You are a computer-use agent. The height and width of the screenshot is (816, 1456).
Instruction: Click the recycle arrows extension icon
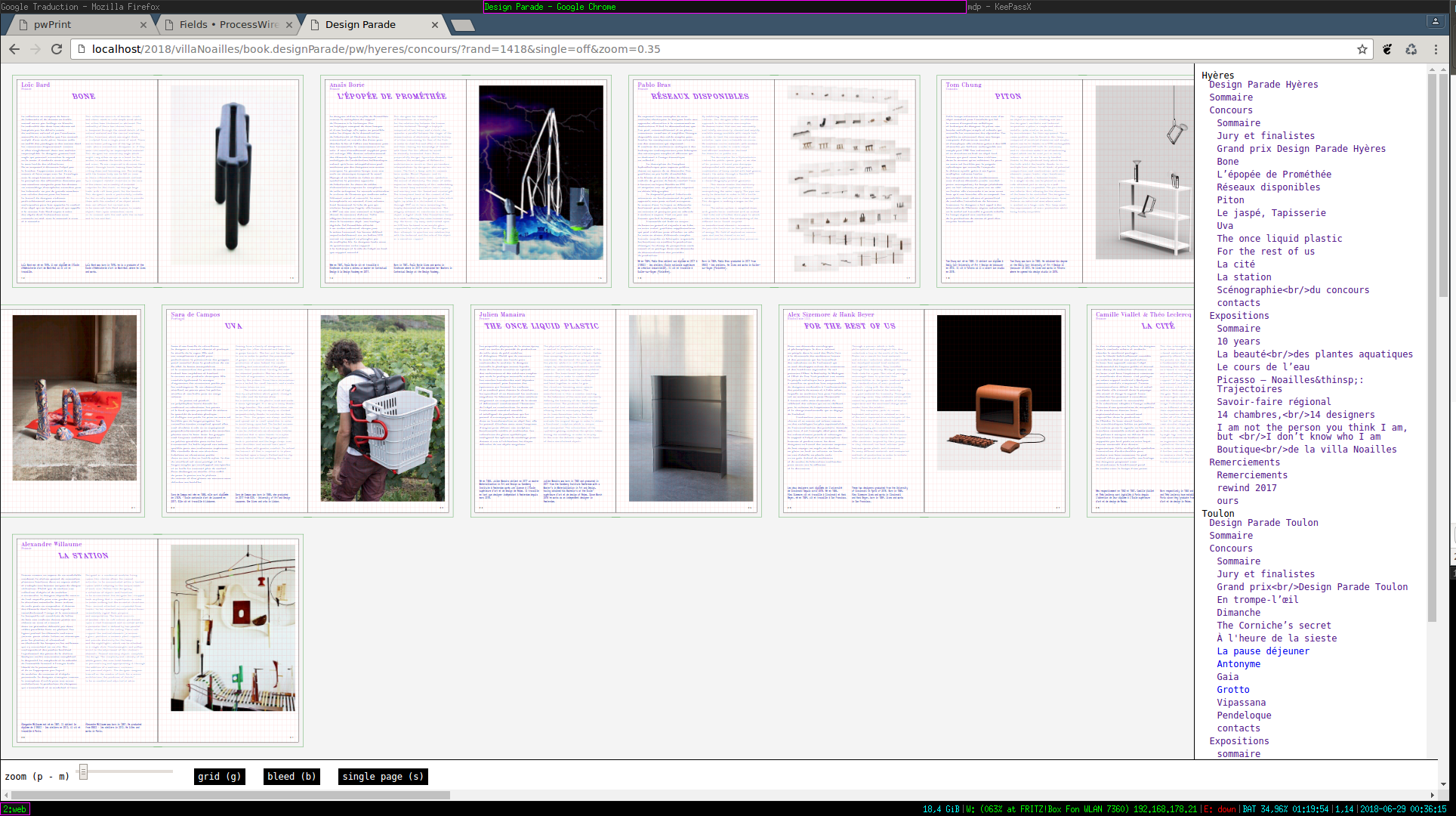point(1411,49)
